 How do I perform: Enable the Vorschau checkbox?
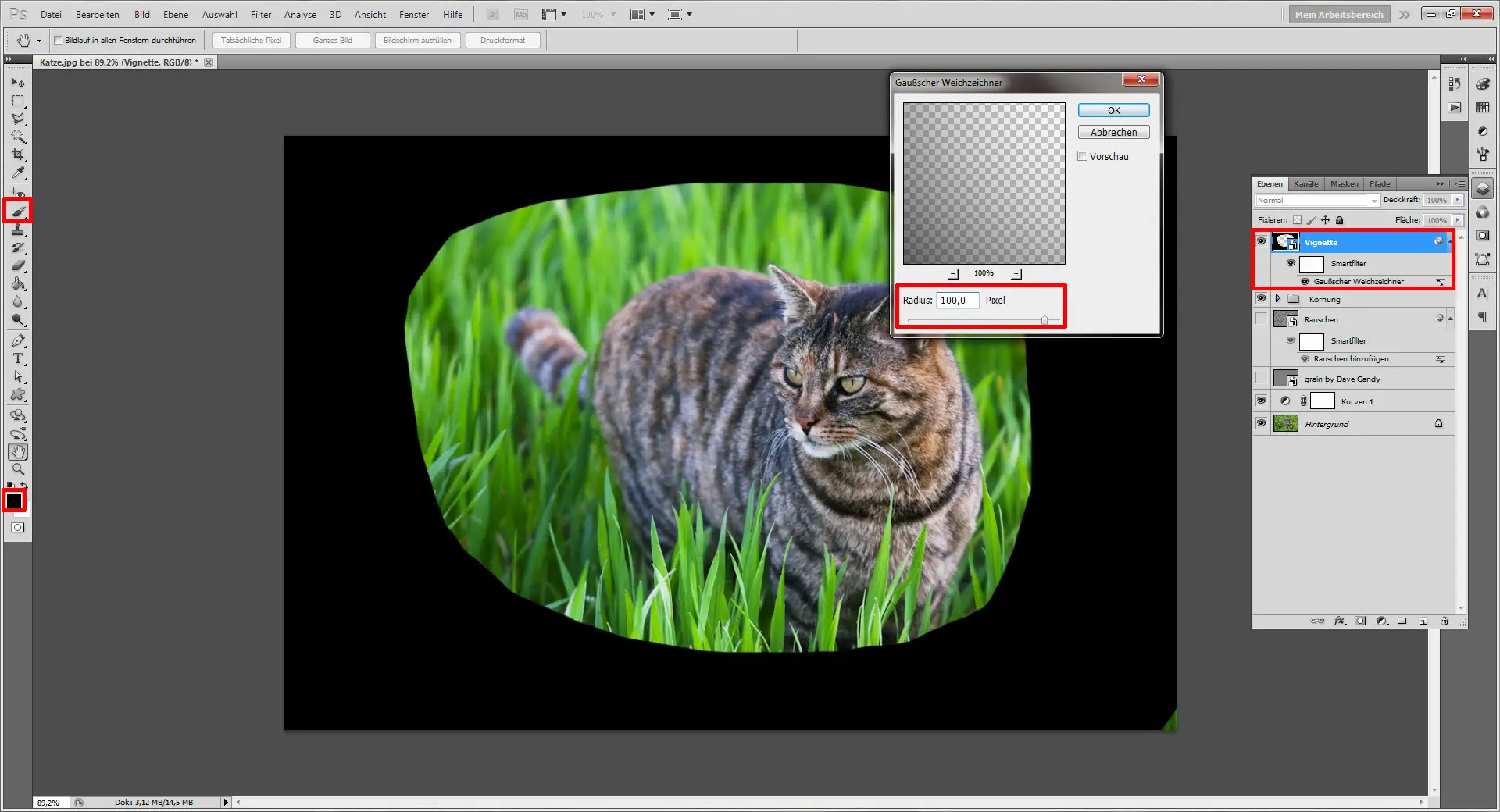[x=1083, y=156]
